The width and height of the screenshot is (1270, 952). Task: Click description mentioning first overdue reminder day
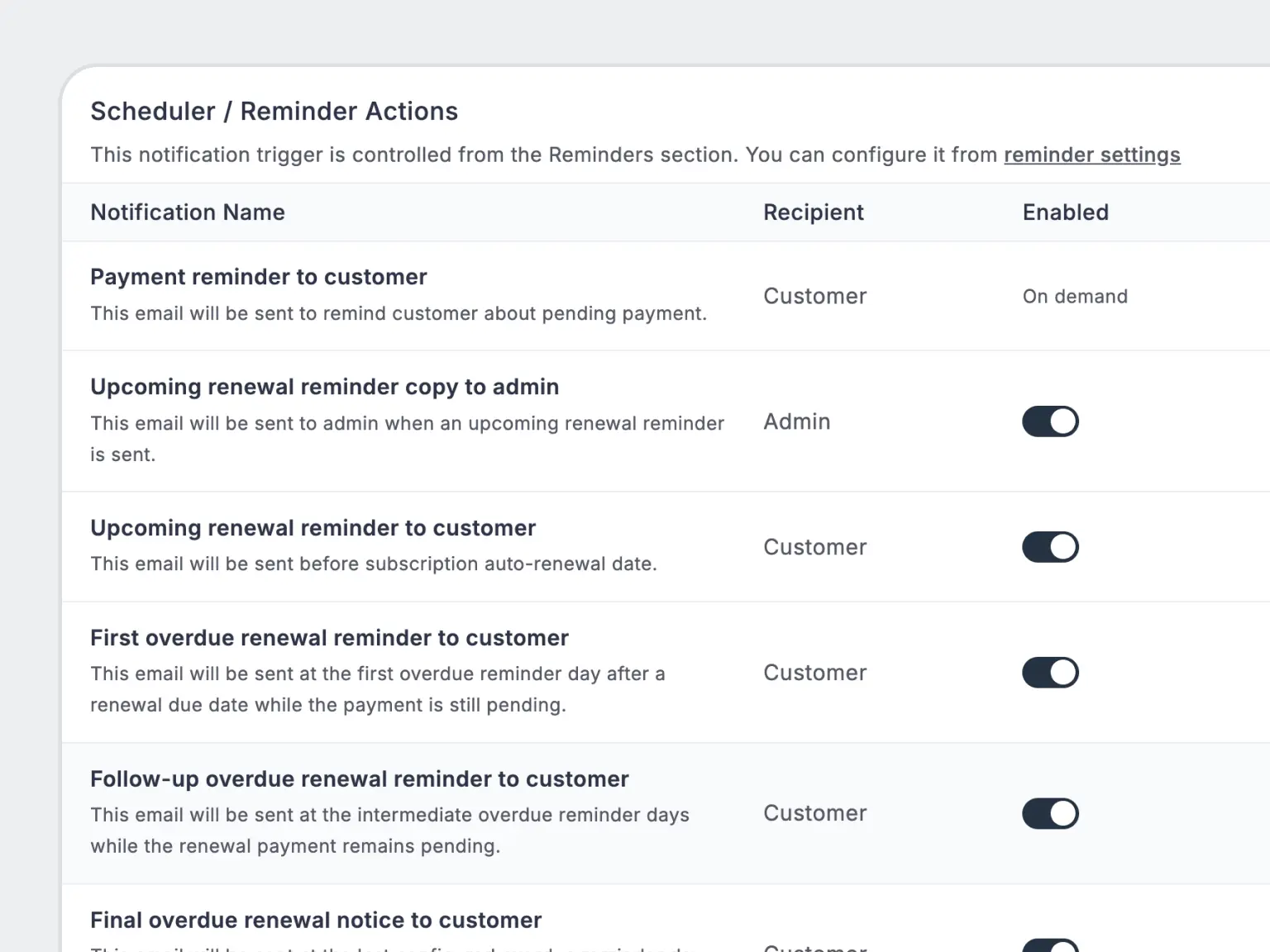378,689
